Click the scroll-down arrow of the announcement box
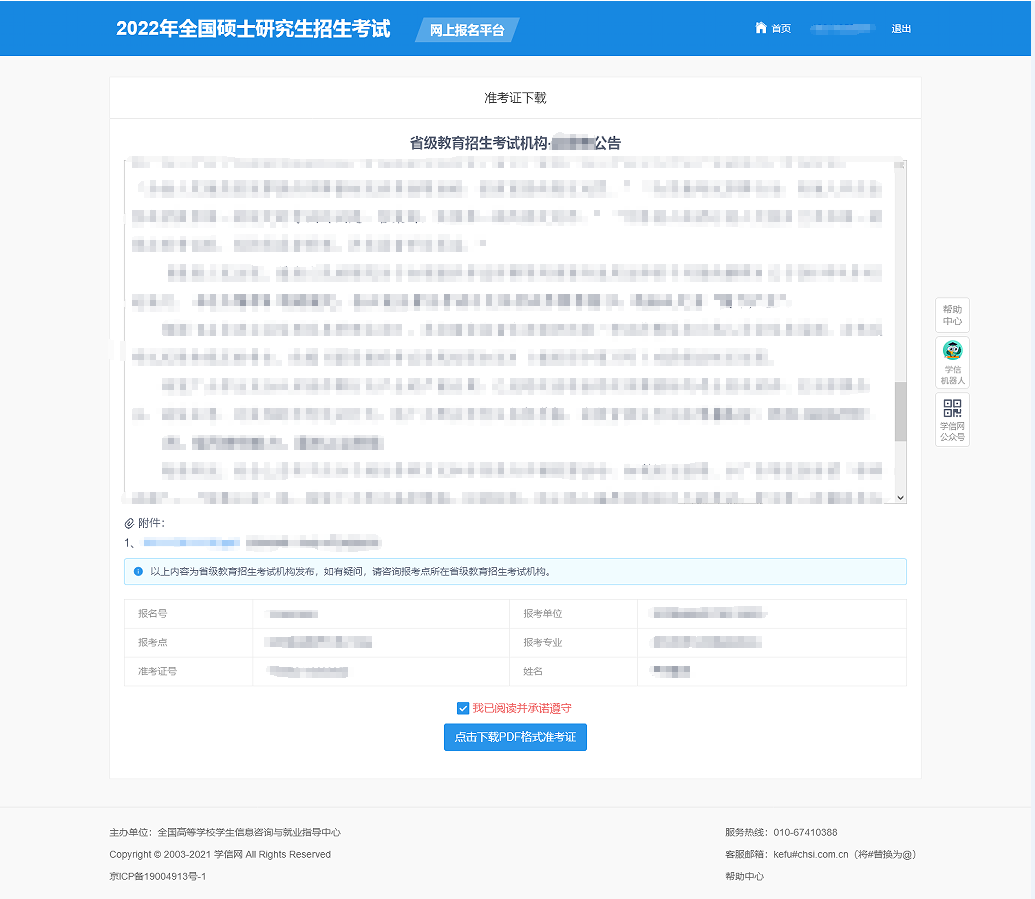Image resolution: width=1035 pixels, height=899 pixels. point(899,496)
